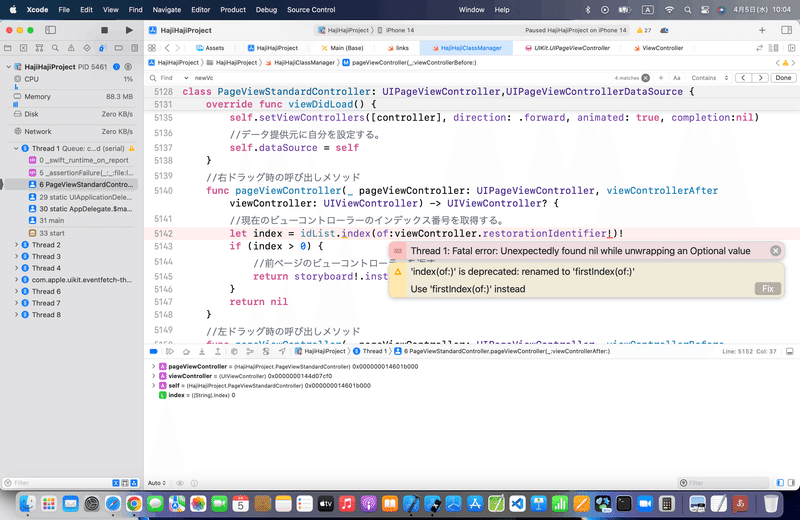This screenshot has height=520, width=800.
Task: Expand the pageViewController variable
Action: pos(154,366)
